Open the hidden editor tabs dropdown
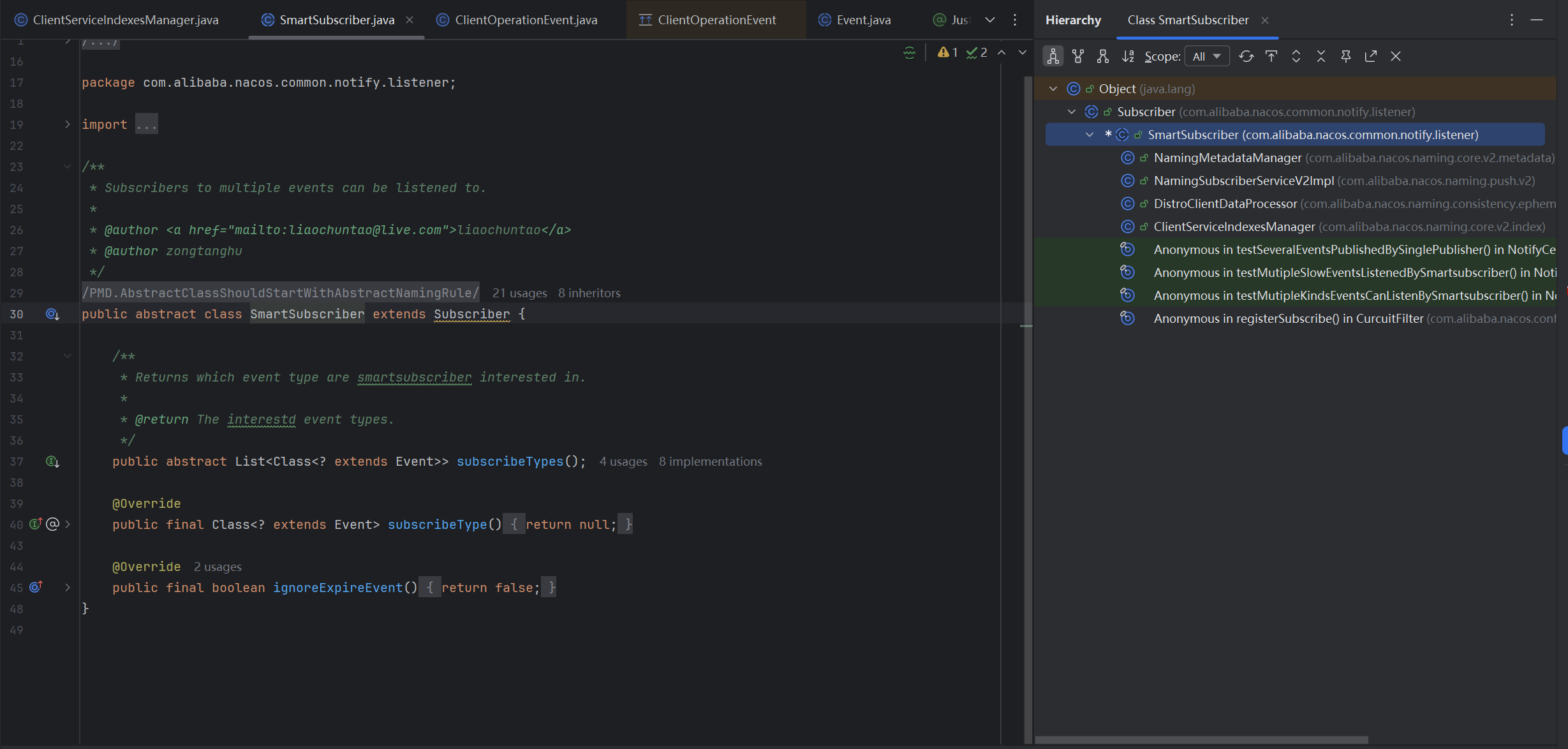Screen dimensions: 1568x749 (x=989, y=20)
